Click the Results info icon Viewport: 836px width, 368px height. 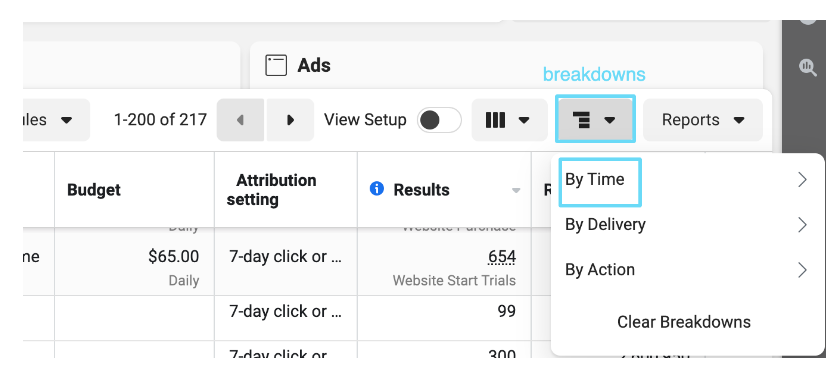(x=377, y=188)
